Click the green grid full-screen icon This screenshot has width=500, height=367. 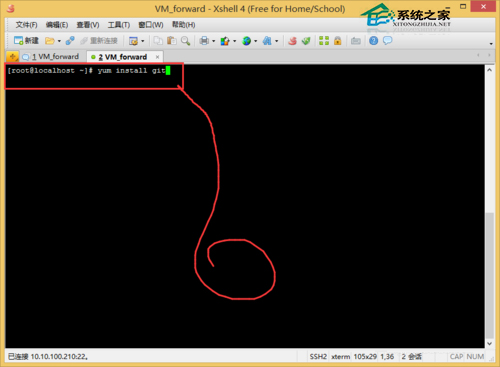(324, 41)
